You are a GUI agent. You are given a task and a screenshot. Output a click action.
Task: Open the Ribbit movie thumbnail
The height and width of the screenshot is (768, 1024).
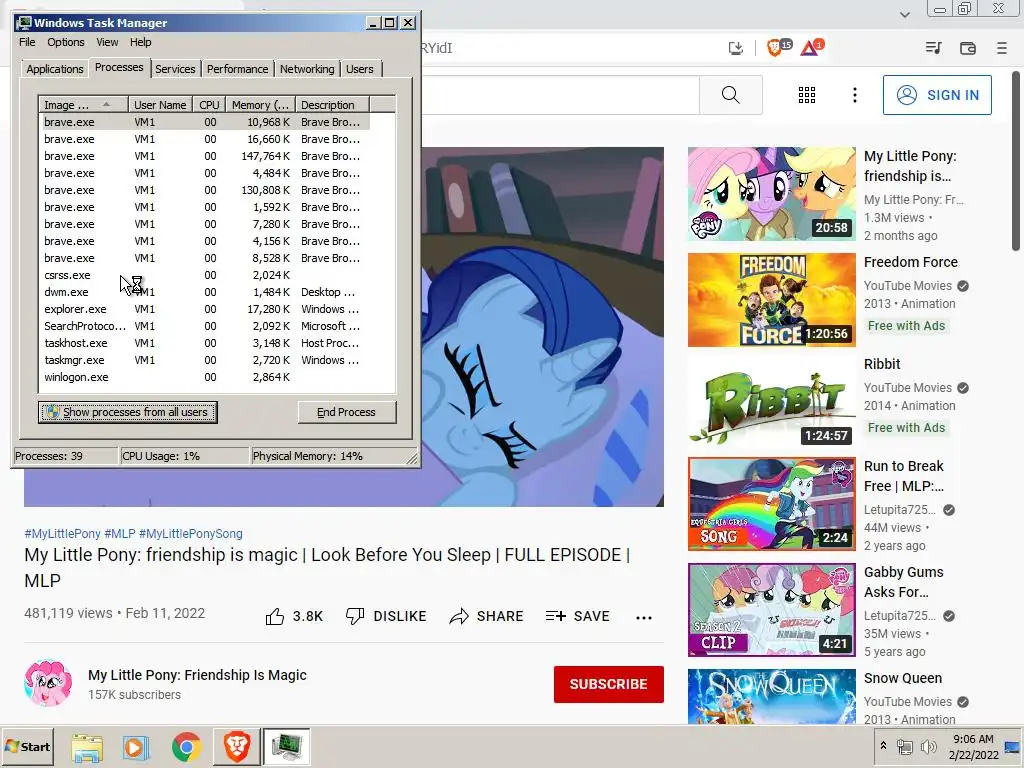coord(771,402)
